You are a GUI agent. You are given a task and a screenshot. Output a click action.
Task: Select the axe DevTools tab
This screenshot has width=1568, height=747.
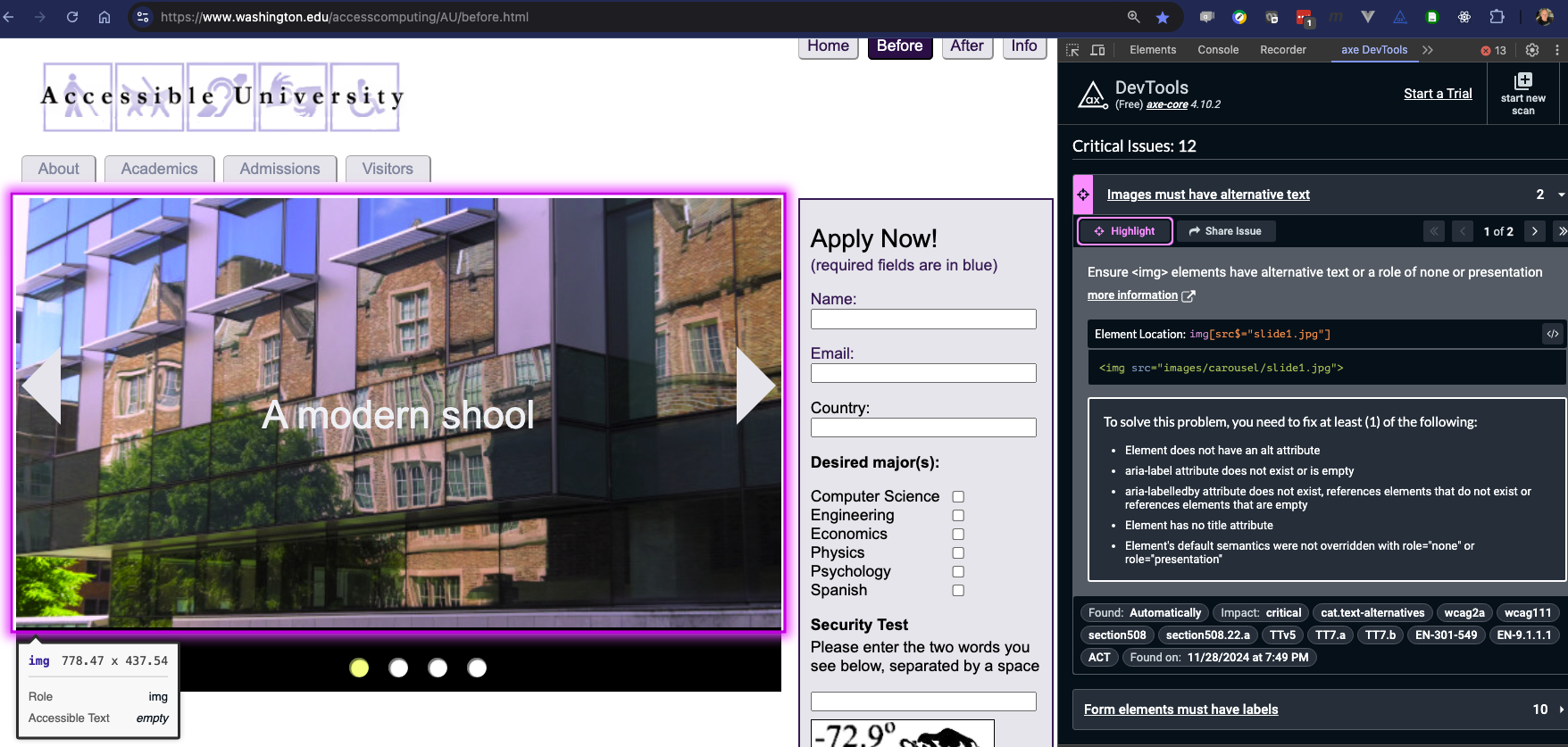pos(1374,50)
